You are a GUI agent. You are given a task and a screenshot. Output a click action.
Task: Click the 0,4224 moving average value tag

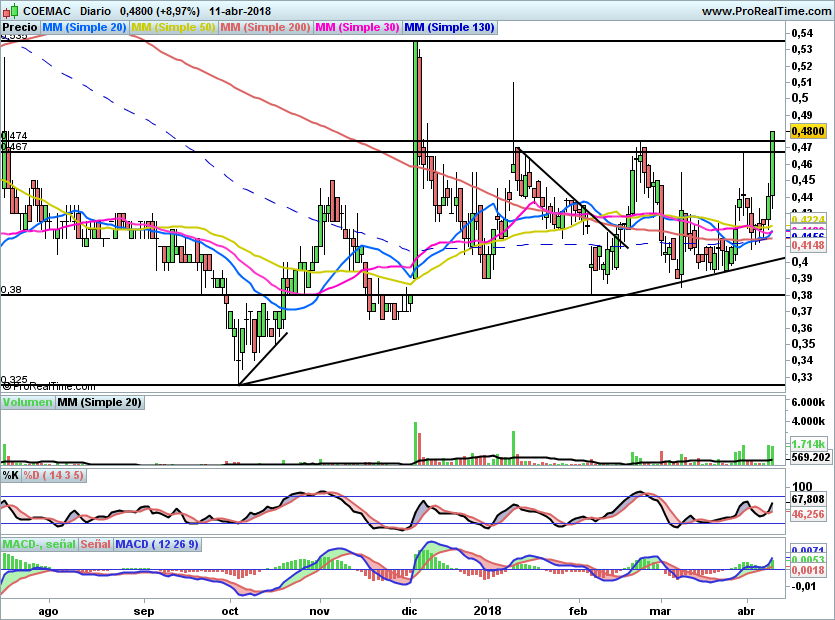808,219
